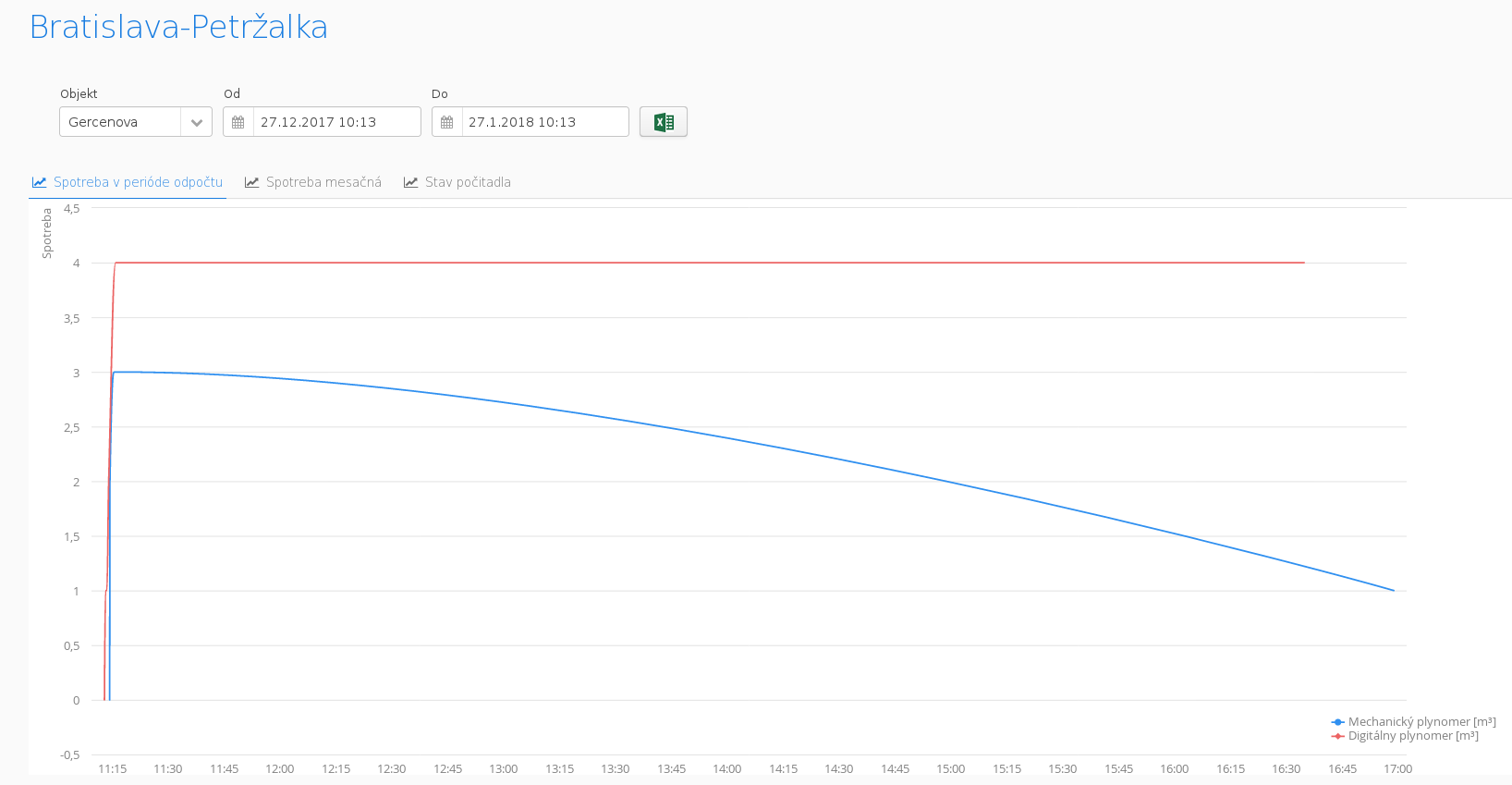Expand the Objekt dropdown arrow
The image size is (1512, 785).
196,122
